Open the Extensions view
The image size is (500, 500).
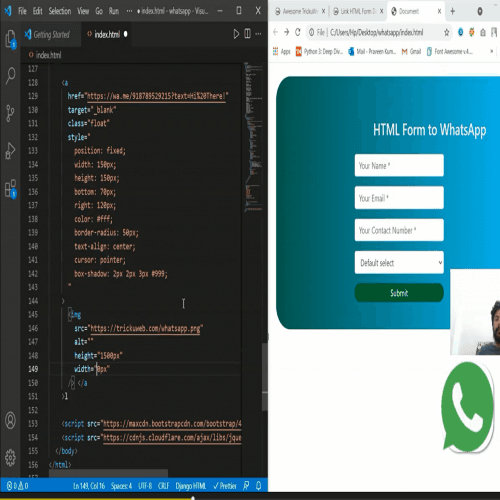[x=11, y=188]
